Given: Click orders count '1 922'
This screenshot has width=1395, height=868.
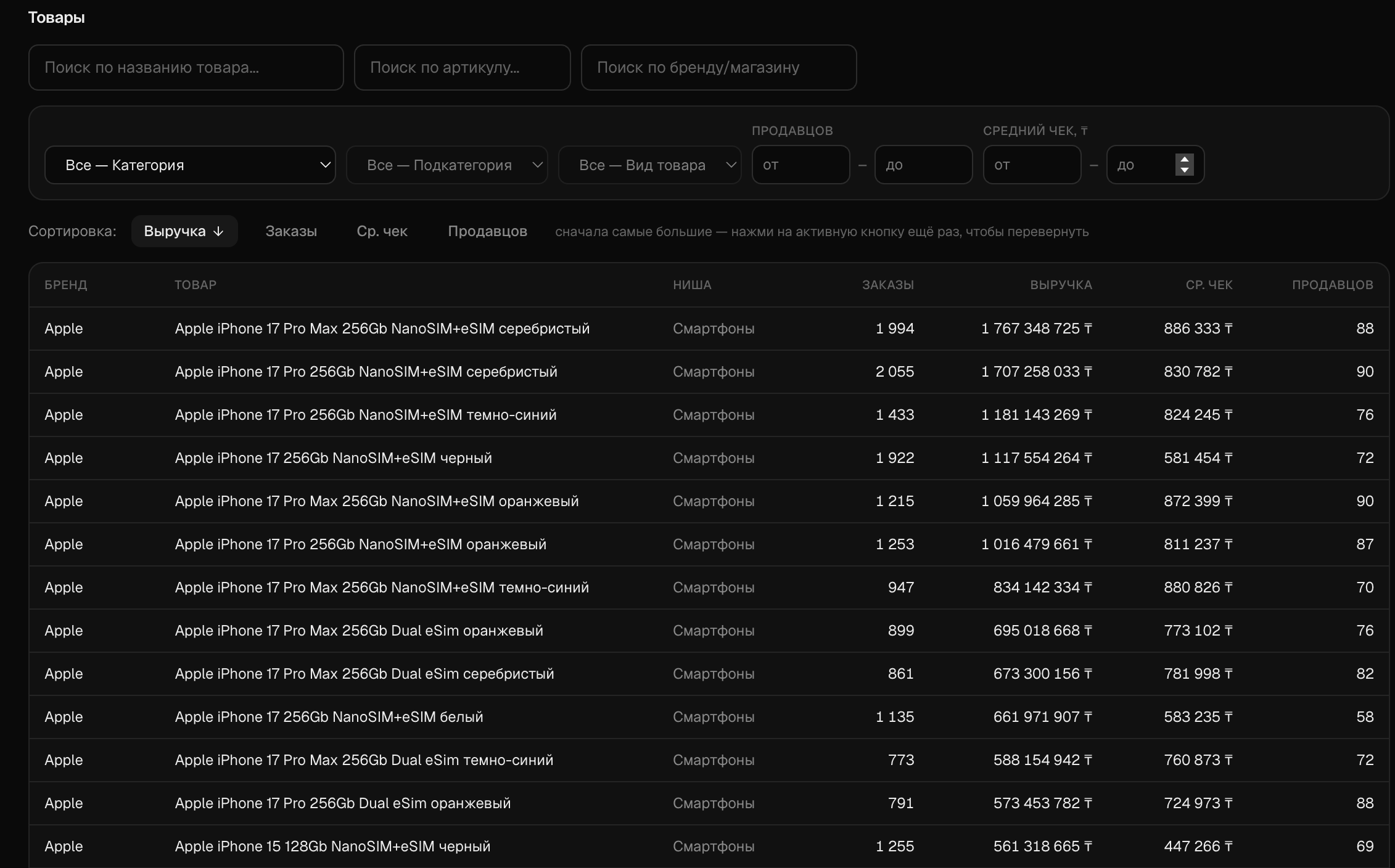Looking at the screenshot, I should click(895, 458).
